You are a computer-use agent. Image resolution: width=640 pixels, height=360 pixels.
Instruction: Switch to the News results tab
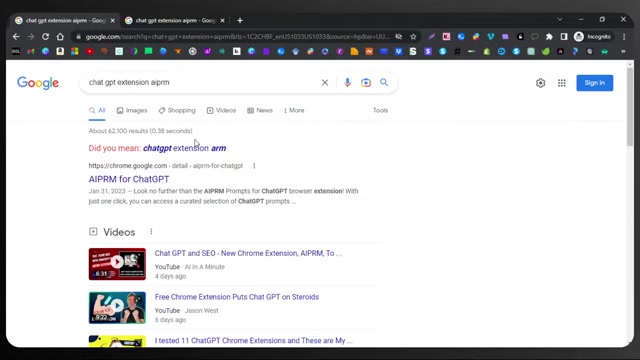260,110
